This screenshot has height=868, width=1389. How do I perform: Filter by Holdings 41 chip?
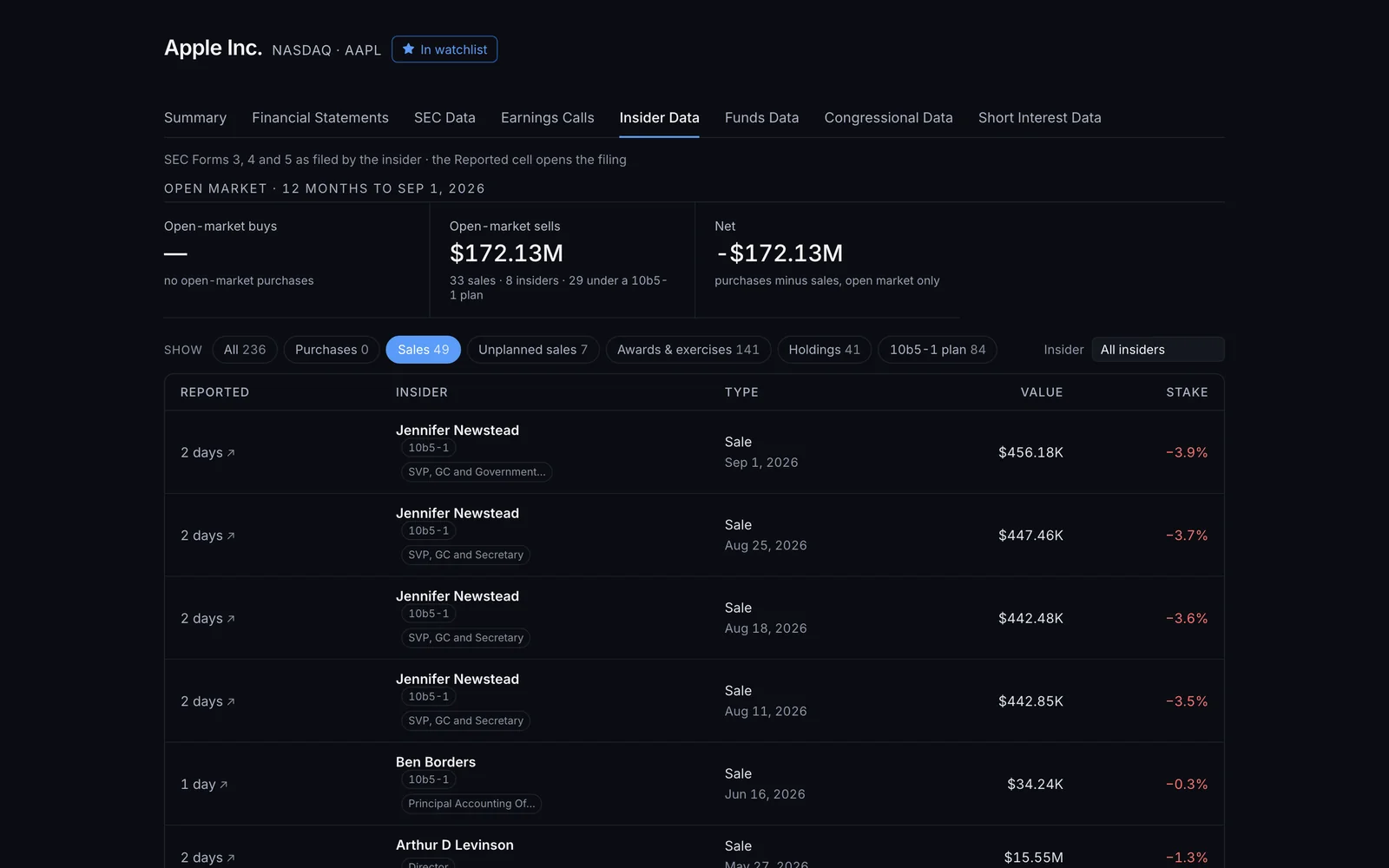click(x=825, y=350)
